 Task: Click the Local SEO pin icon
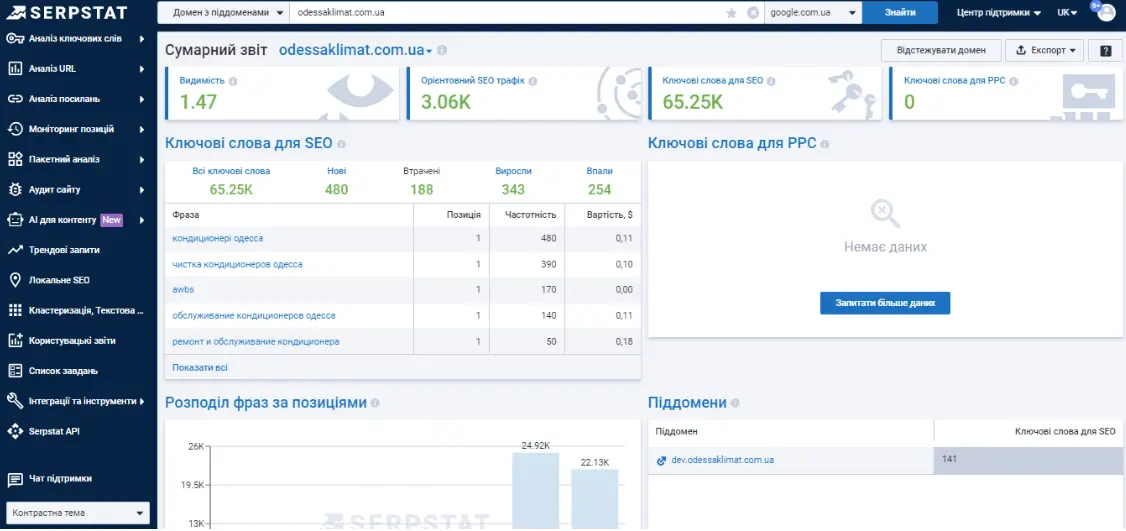[x=15, y=280]
